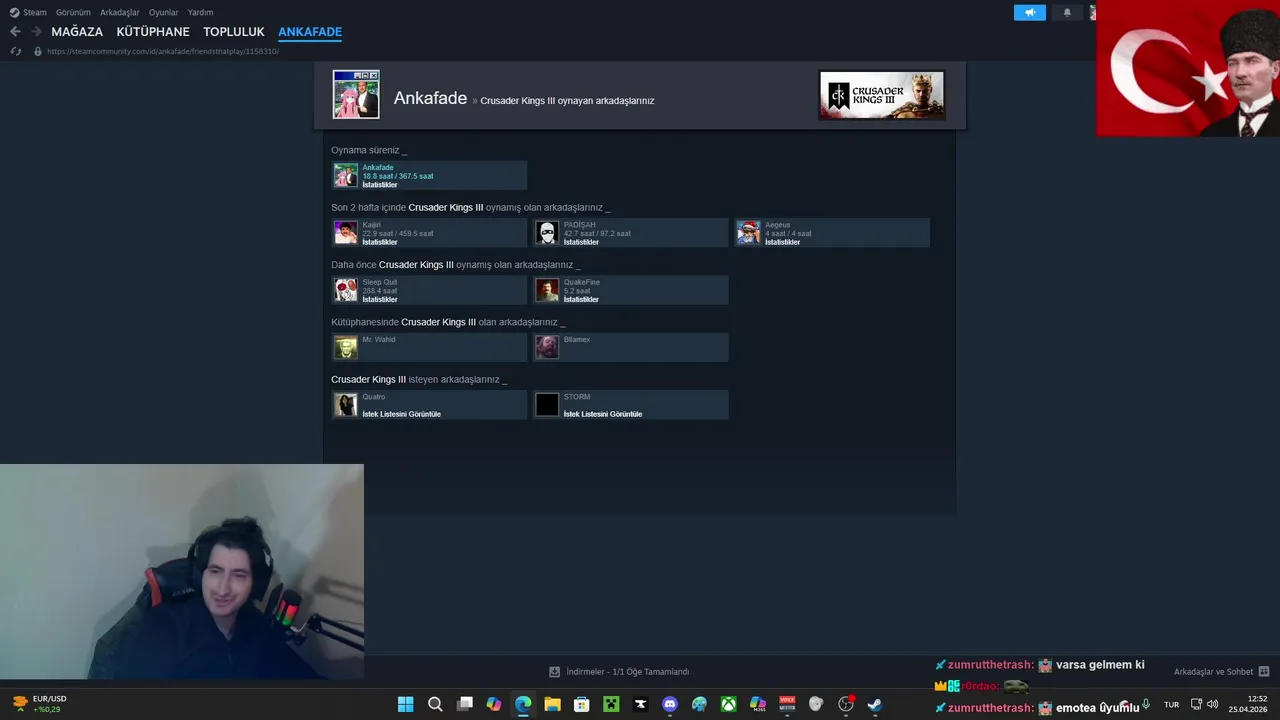
Task: Open the Kaijiri friend name
Action: click(371, 225)
